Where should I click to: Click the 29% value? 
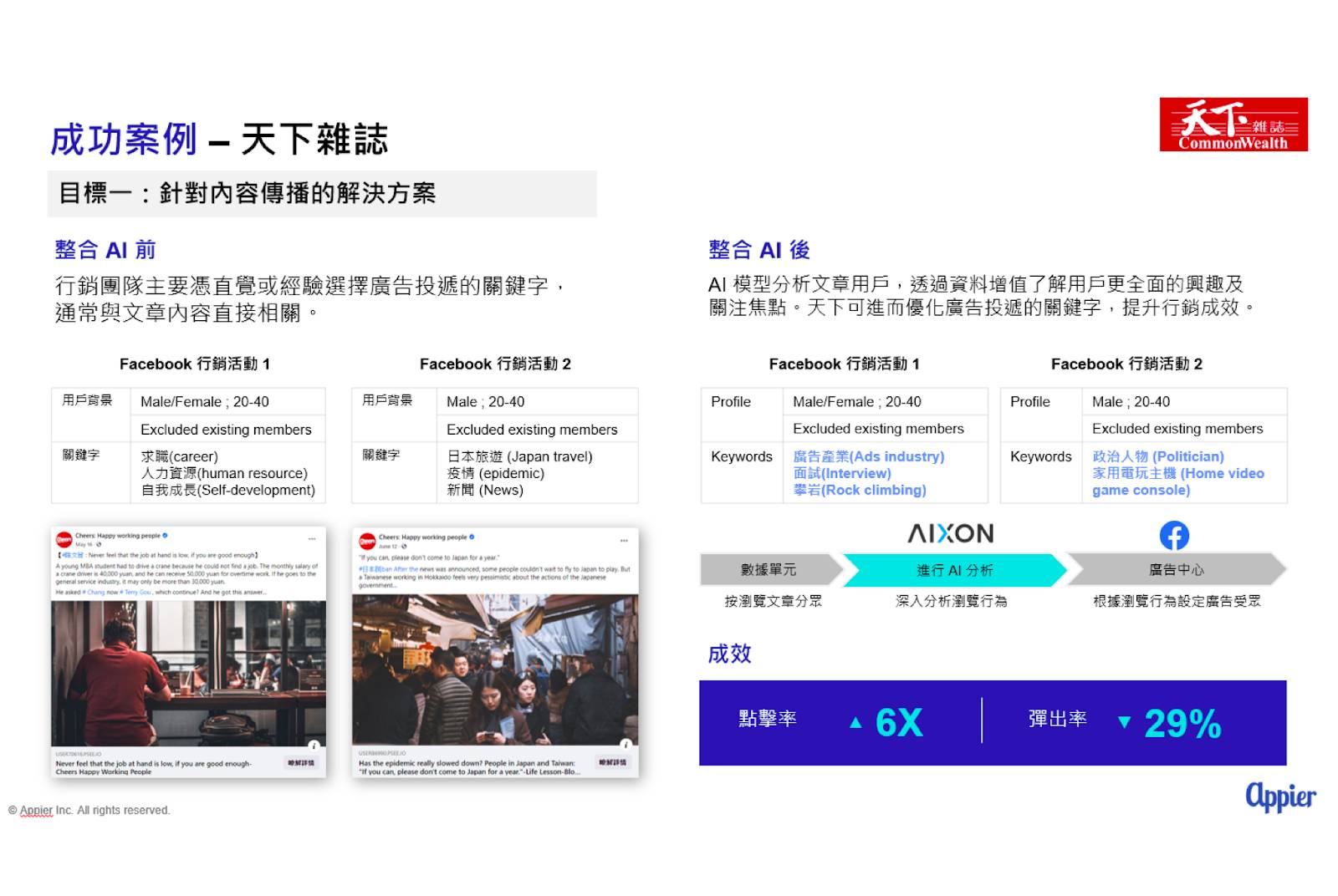click(1182, 724)
